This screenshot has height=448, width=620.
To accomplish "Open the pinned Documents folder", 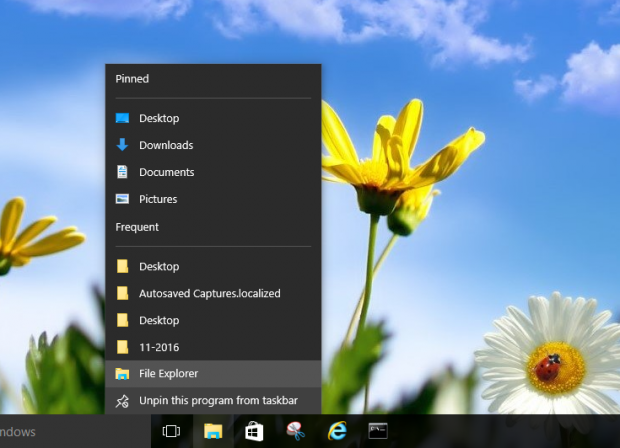I will [x=166, y=172].
